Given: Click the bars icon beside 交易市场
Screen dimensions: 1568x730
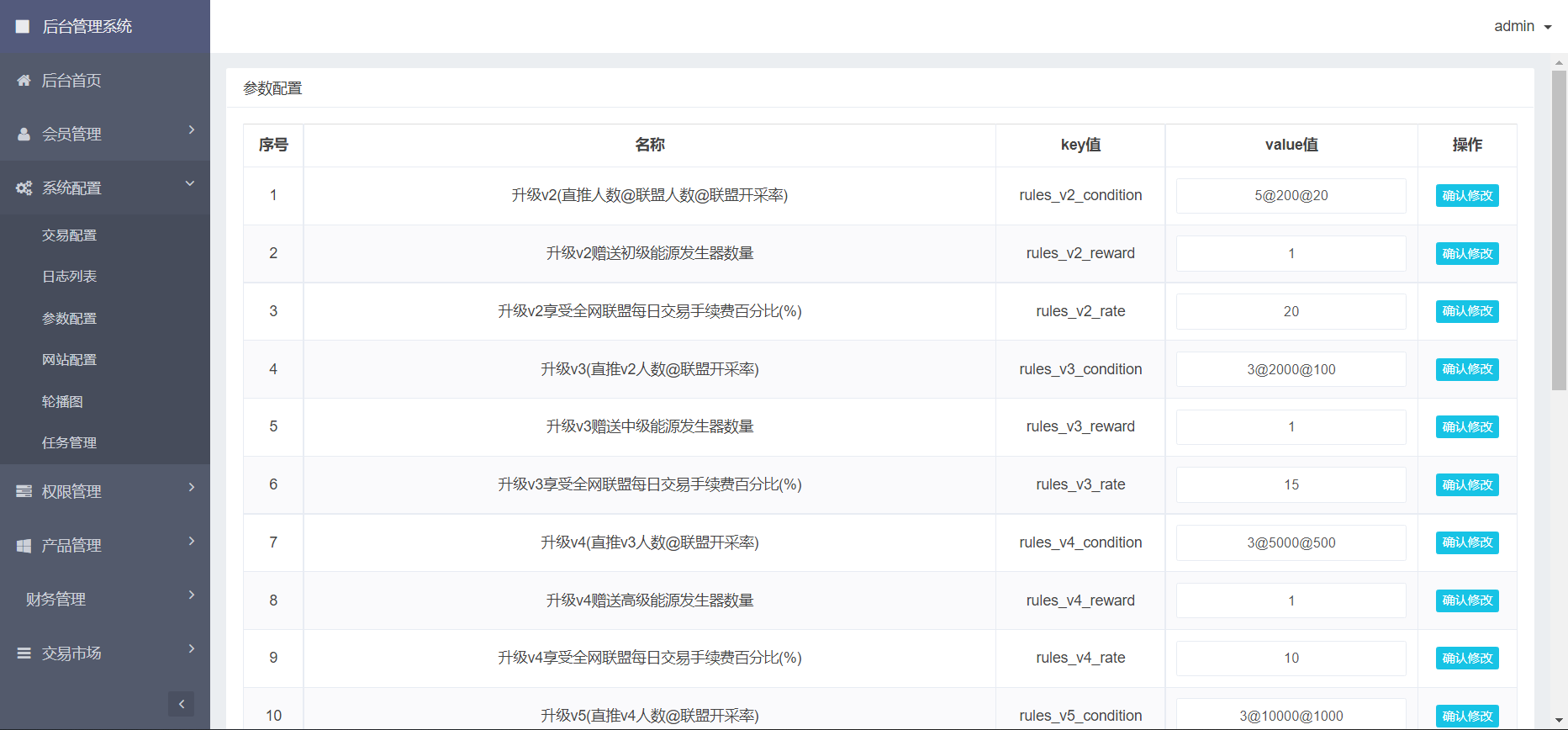Looking at the screenshot, I should click(x=24, y=653).
